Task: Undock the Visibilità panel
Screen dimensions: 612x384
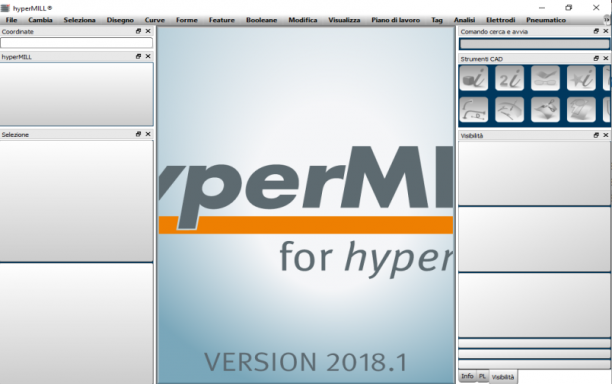Action: coord(596,135)
